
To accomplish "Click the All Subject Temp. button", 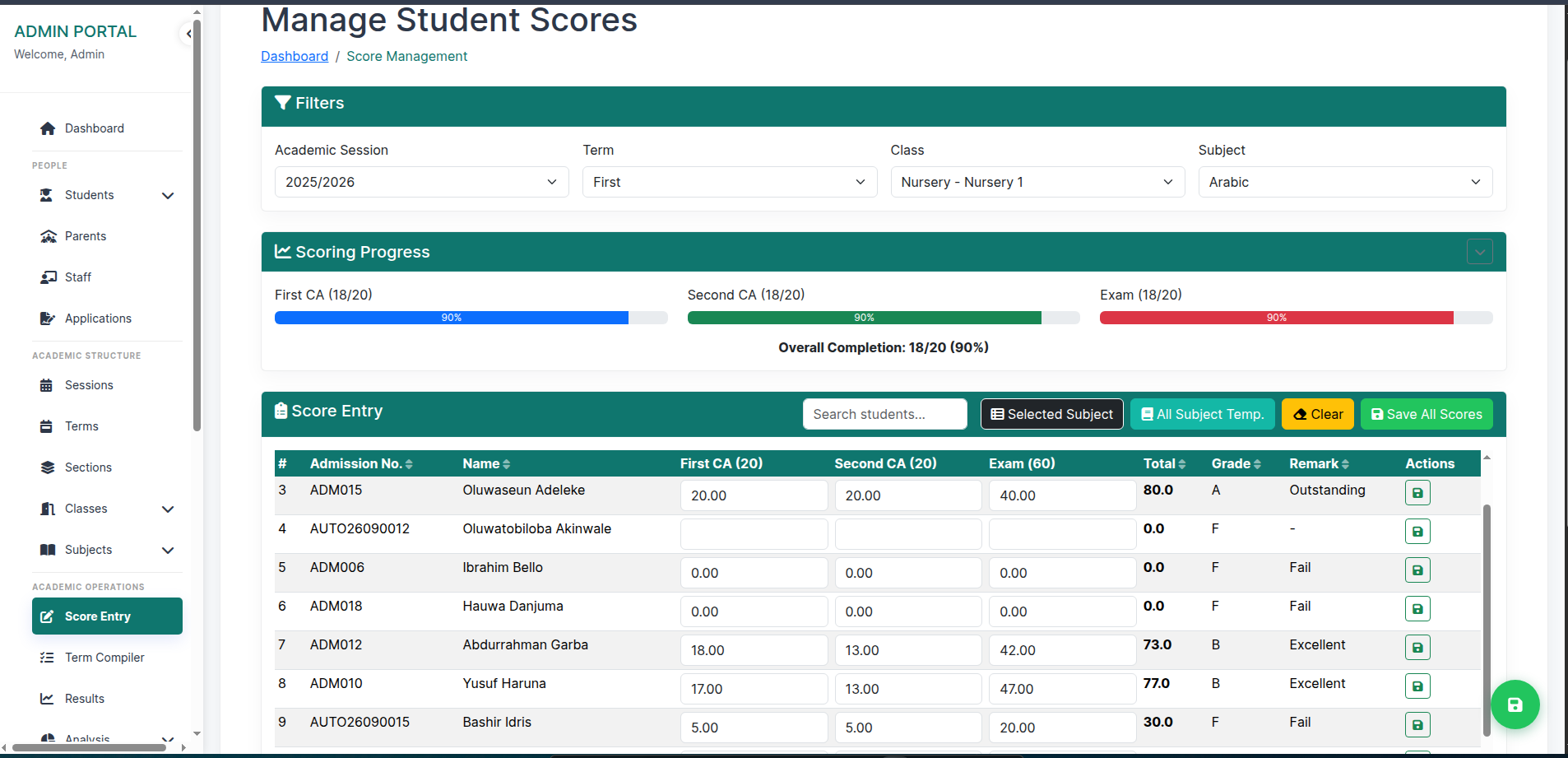I will tap(1202, 414).
